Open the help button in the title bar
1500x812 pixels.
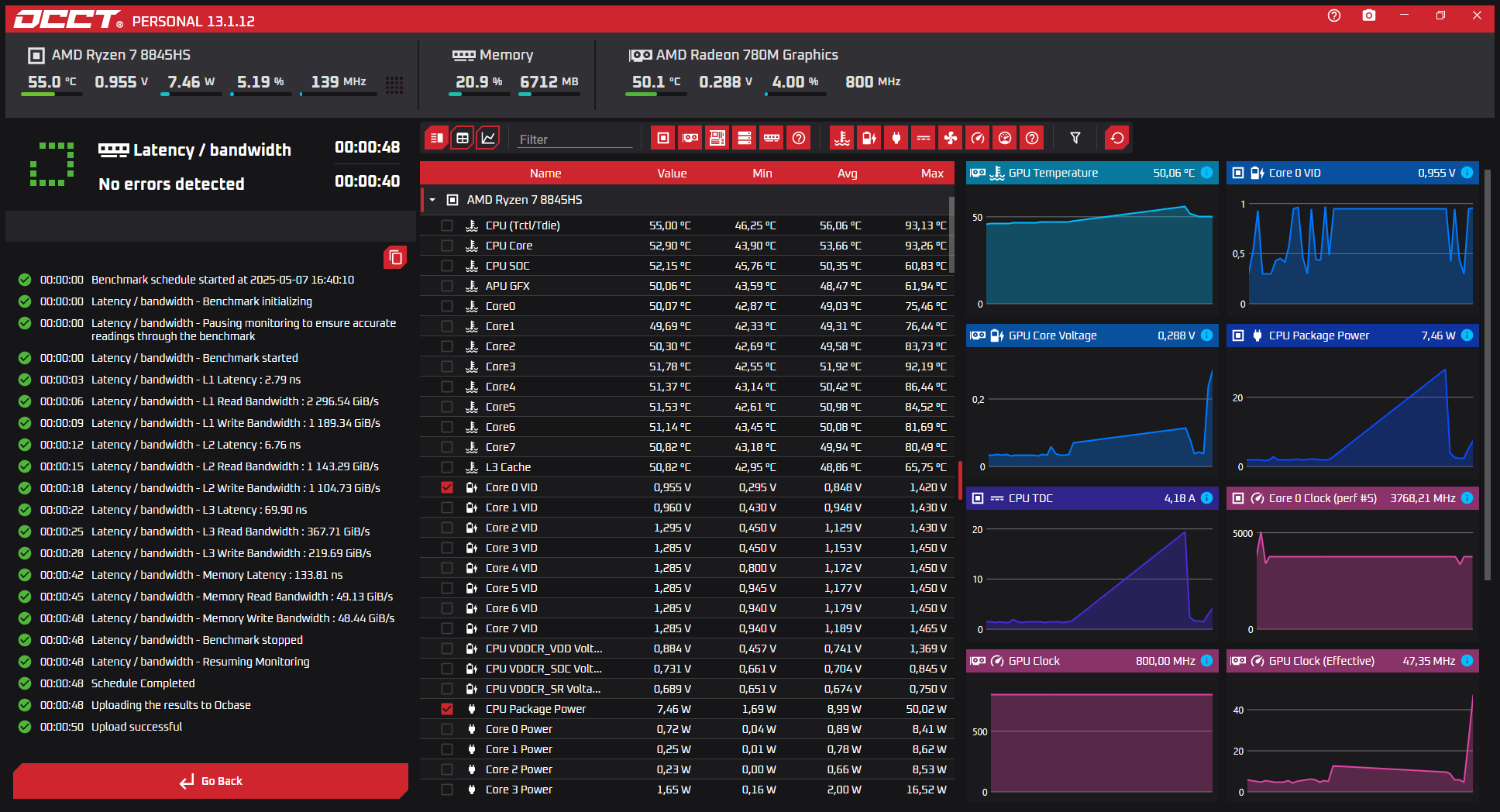coord(1334,15)
